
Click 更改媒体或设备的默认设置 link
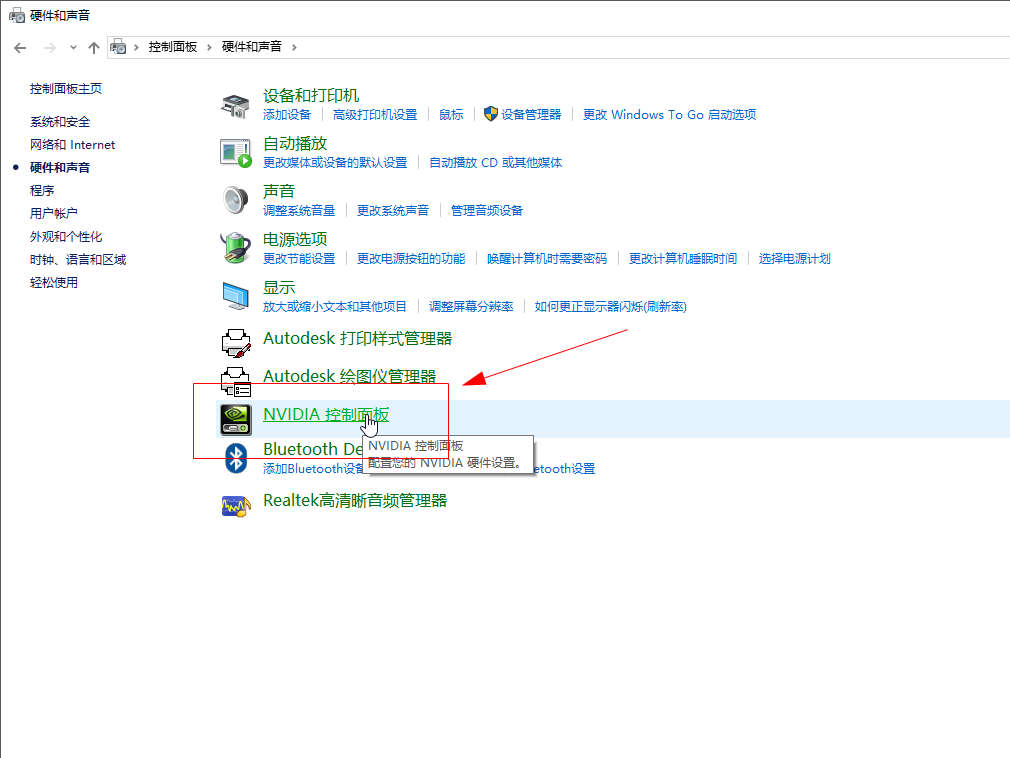tap(335, 162)
